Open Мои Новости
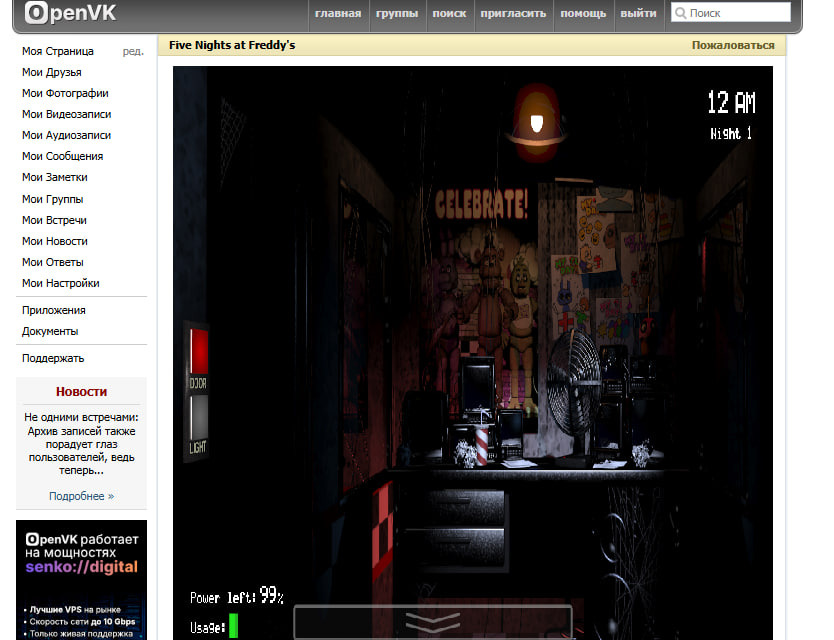The height and width of the screenshot is (640, 834). click(55, 241)
